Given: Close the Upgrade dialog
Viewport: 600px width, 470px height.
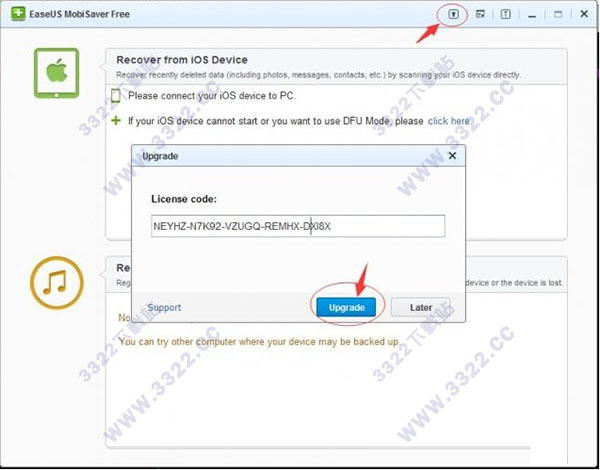Looking at the screenshot, I should [452, 156].
